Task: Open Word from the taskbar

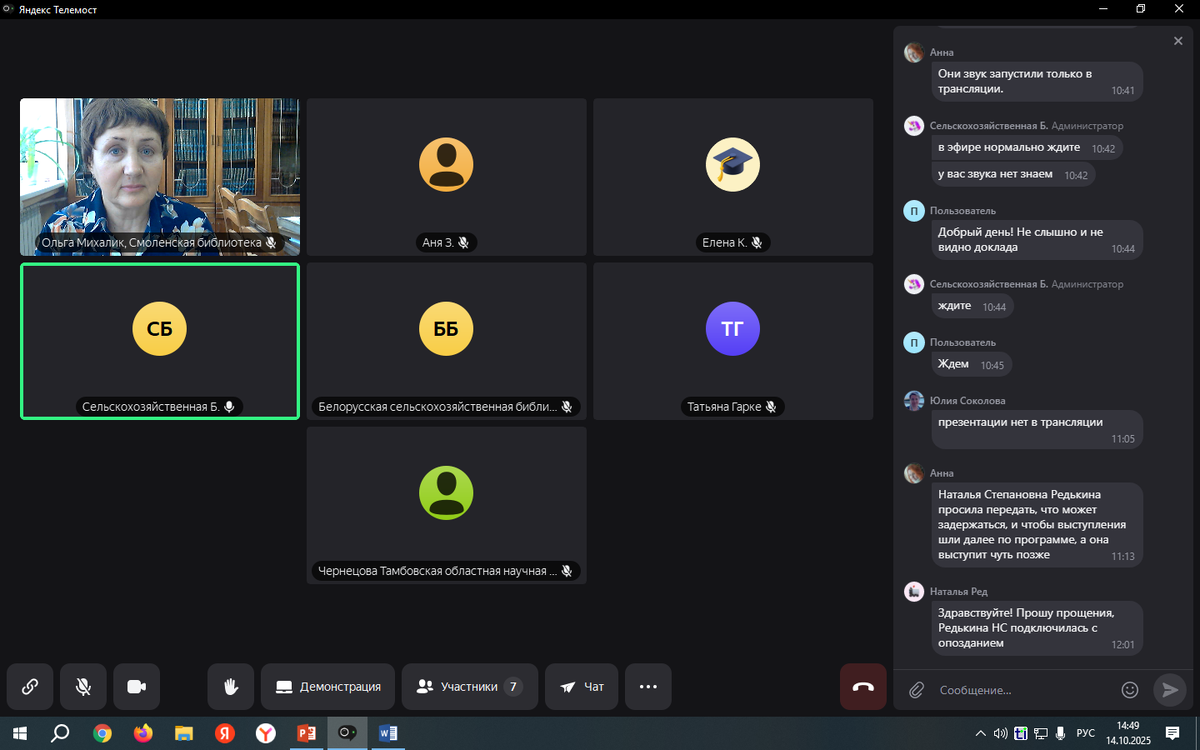Action: (388, 733)
